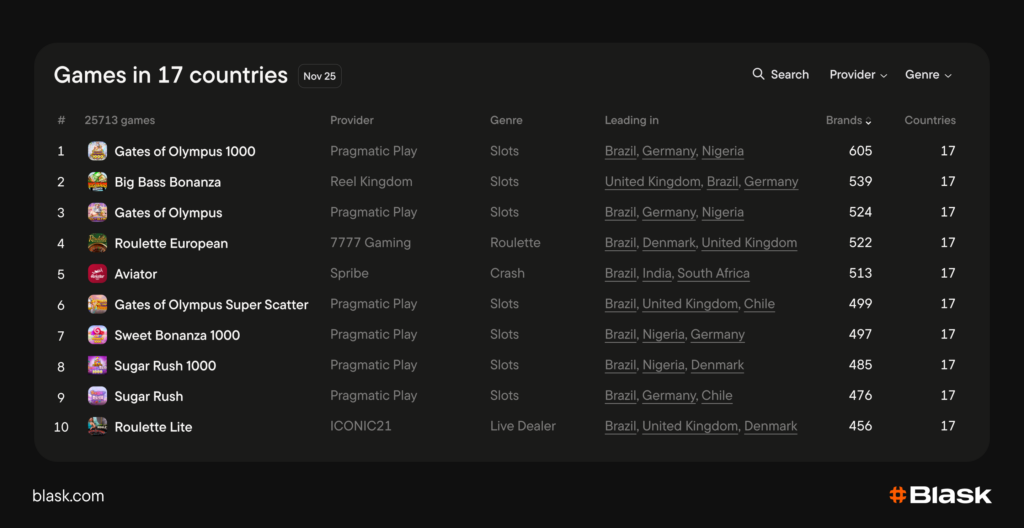Sort by the Brands column arrow
The image size is (1024, 528).
(868, 121)
